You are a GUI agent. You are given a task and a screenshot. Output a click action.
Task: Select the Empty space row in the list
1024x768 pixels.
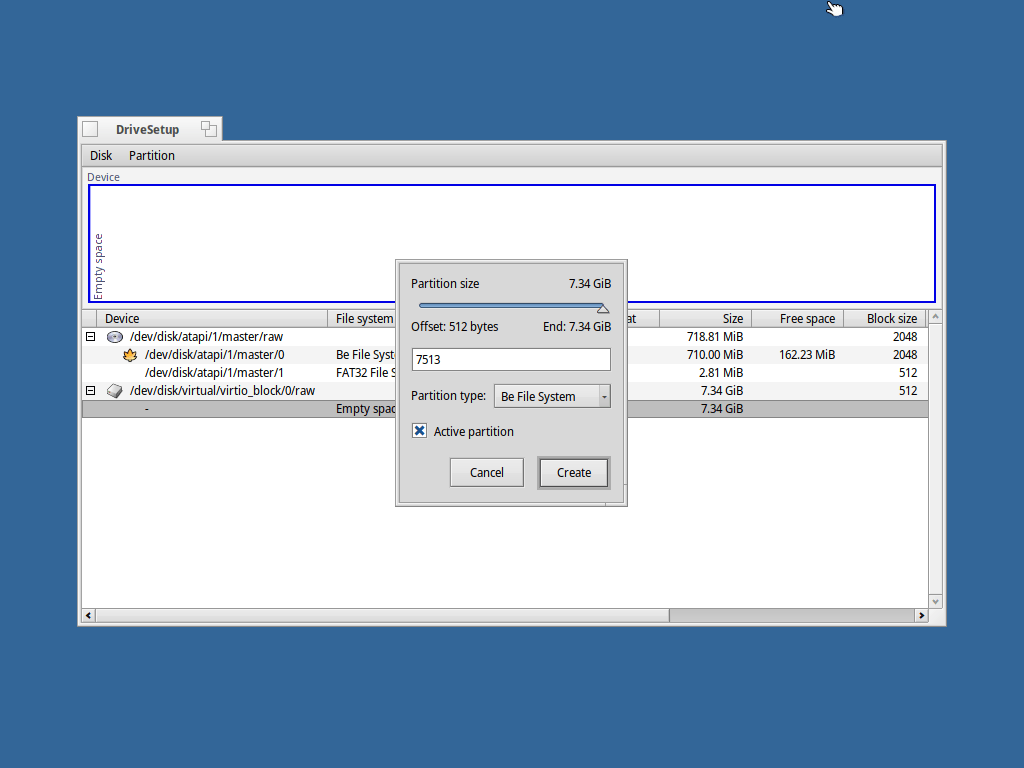(x=505, y=409)
